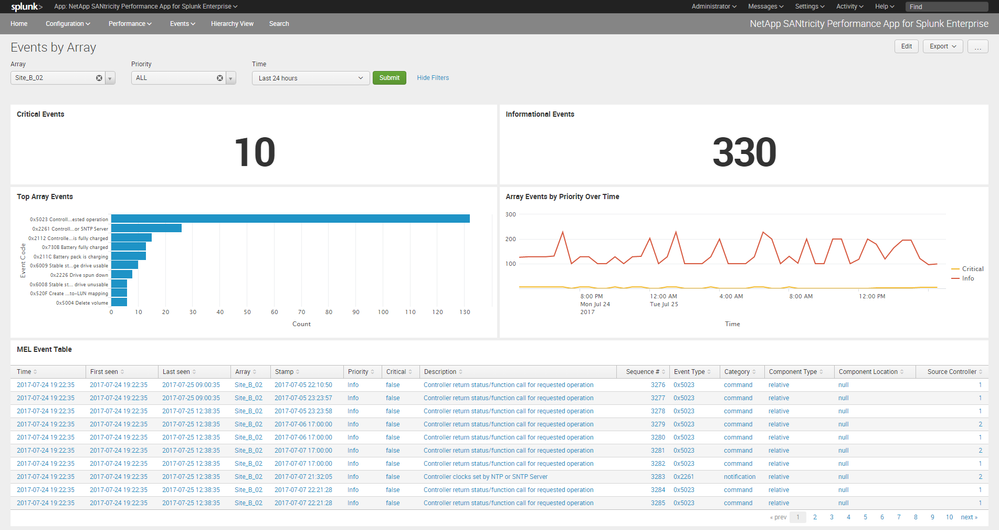Clear the ALL priority selection
Image resolution: width=999 pixels, height=530 pixels.
coord(219,78)
